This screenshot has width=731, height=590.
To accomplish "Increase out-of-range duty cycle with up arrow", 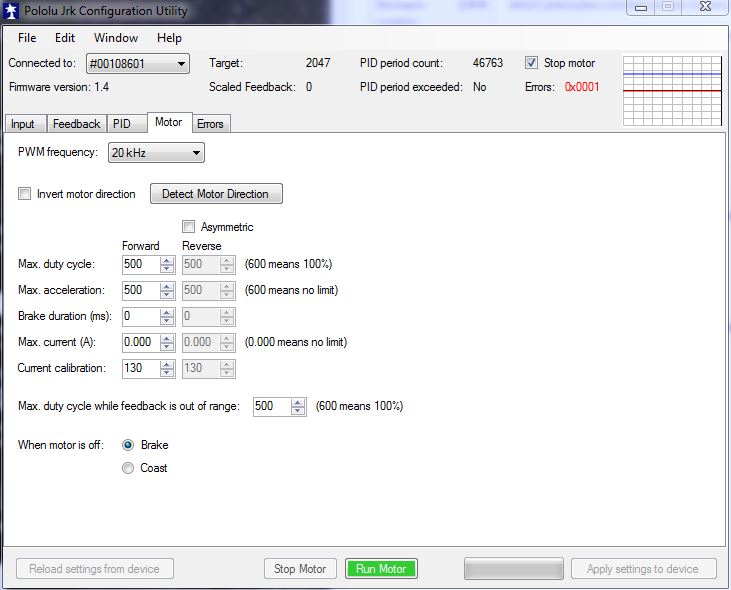I will (298, 403).
